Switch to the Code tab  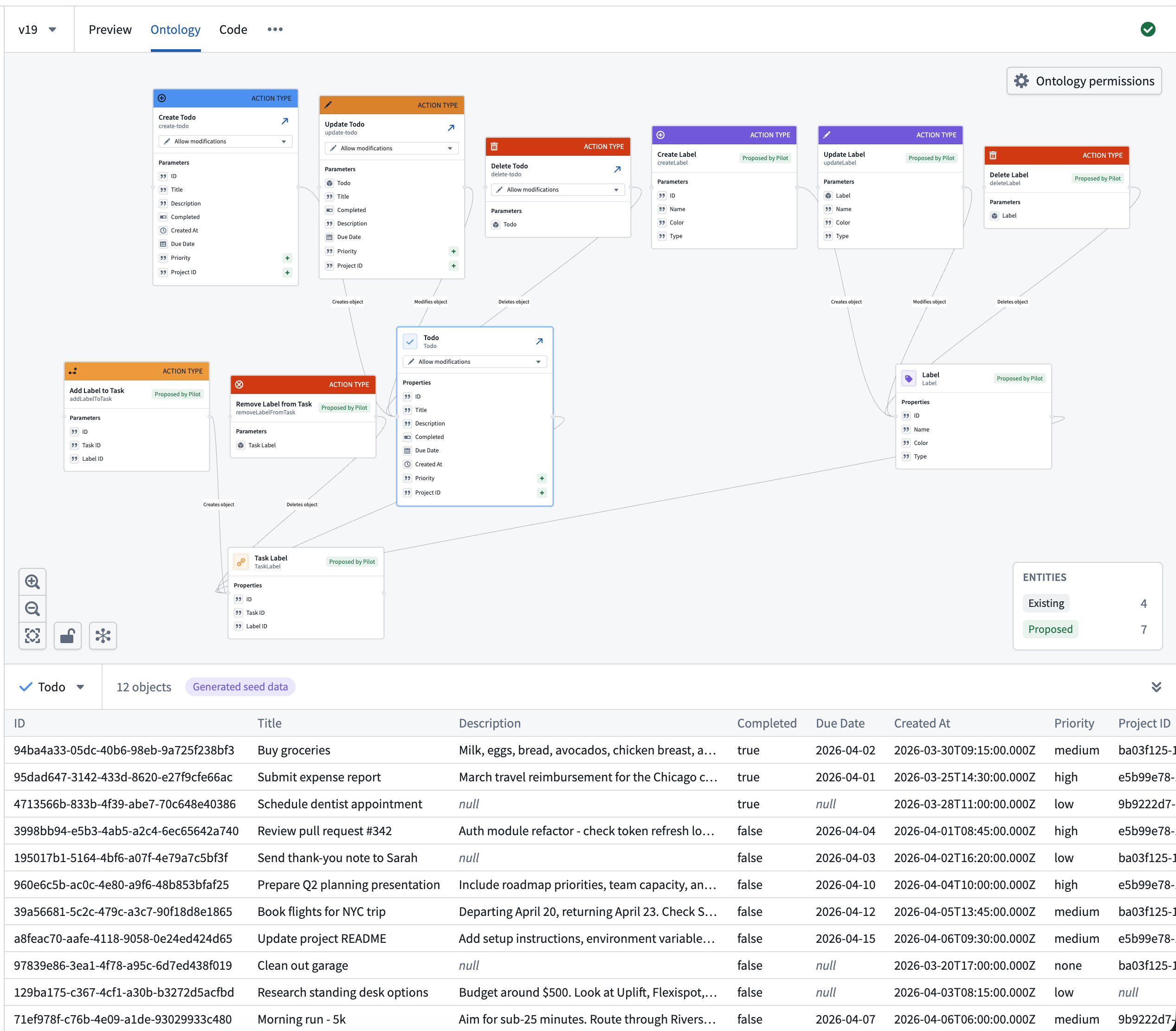[x=233, y=29]
